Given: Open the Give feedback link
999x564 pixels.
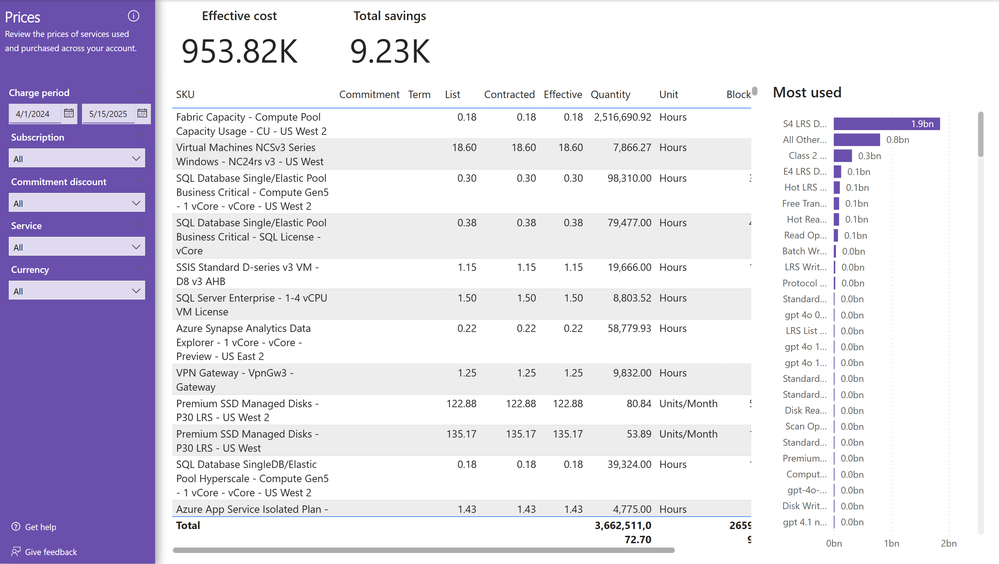Looking at the screenshot, I should [51, 552].
